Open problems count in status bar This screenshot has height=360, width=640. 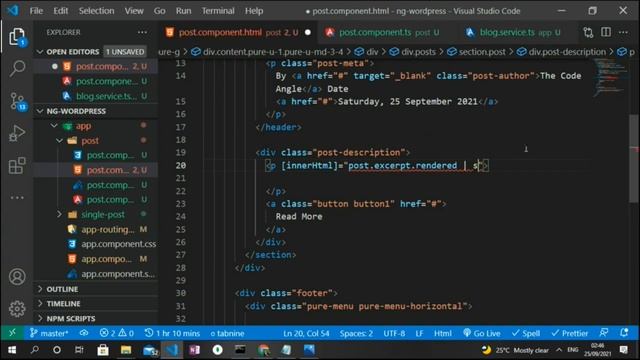pos(117,333)
